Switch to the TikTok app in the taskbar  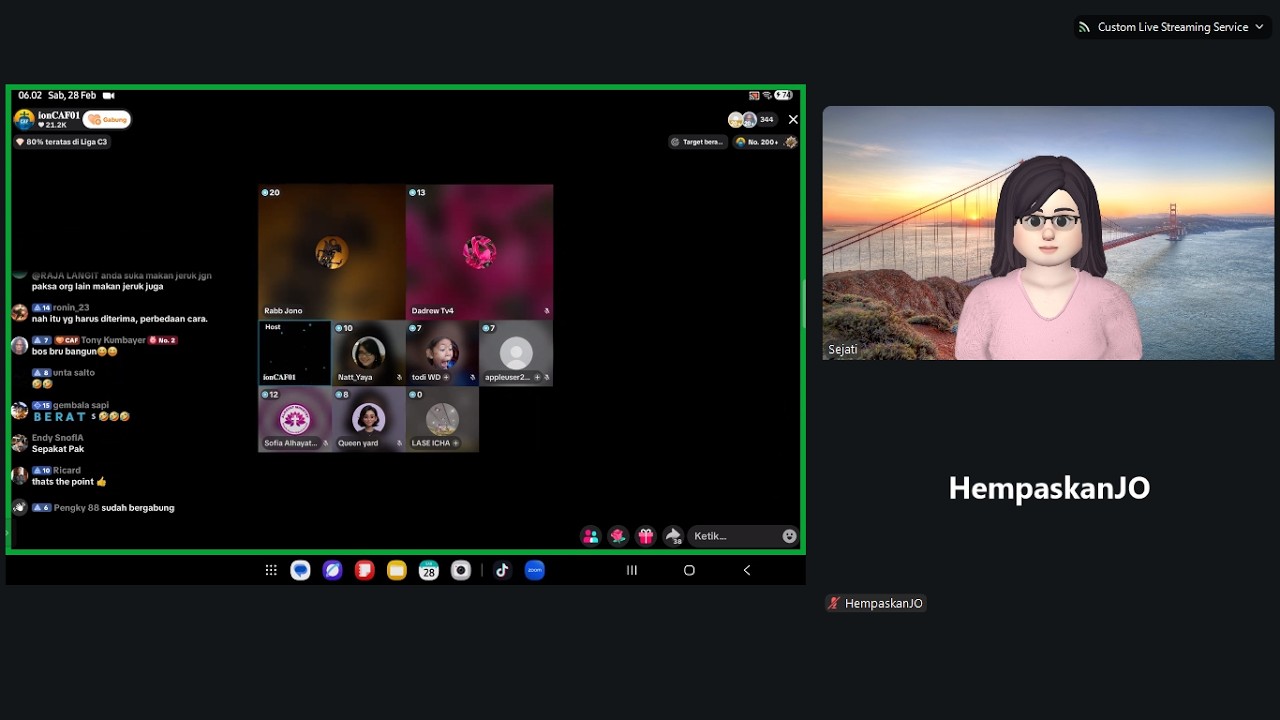click(x=502, y=570)
